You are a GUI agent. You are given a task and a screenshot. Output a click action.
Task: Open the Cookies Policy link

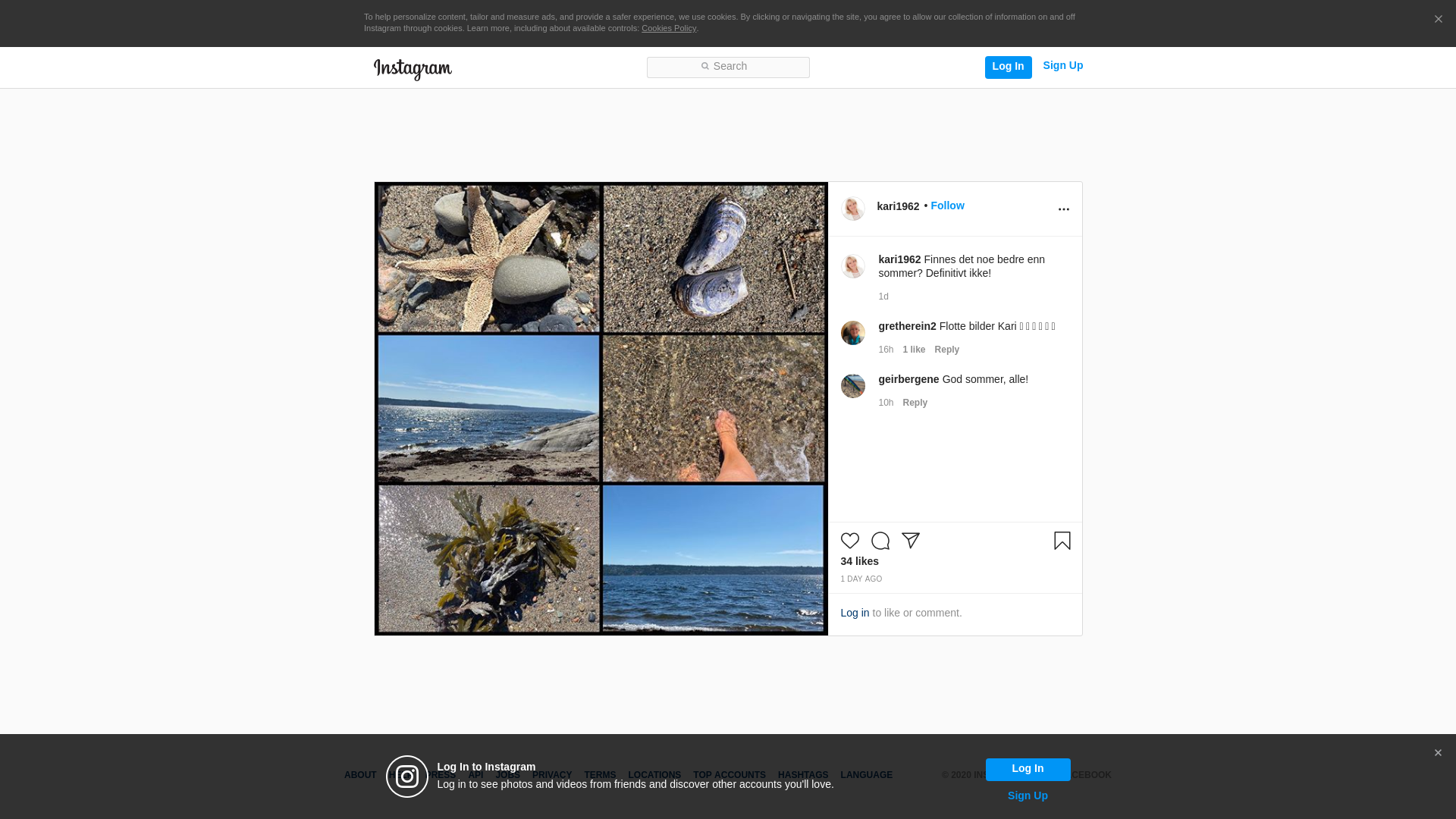click(669, 28)
